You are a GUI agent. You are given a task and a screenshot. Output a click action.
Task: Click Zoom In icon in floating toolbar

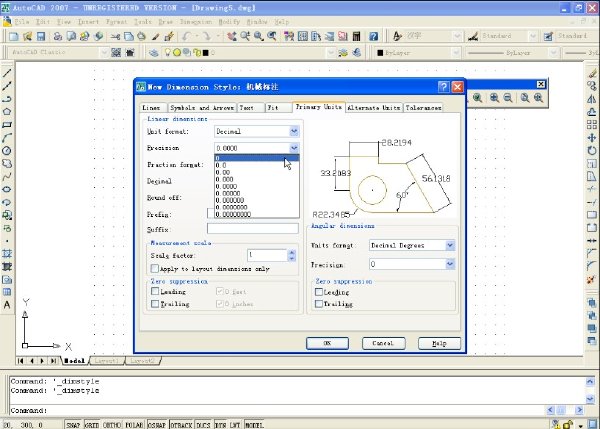(494, 98)
